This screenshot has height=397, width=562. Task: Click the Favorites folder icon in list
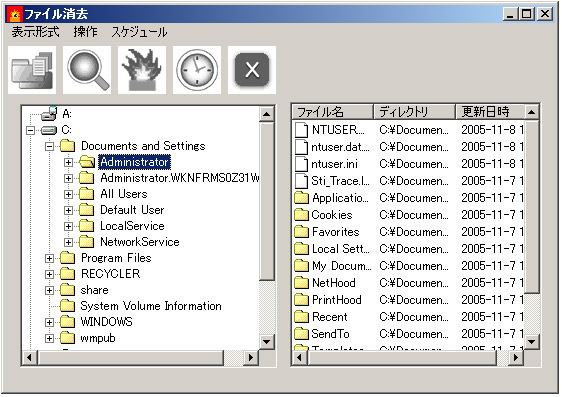(x=301, y=232)
